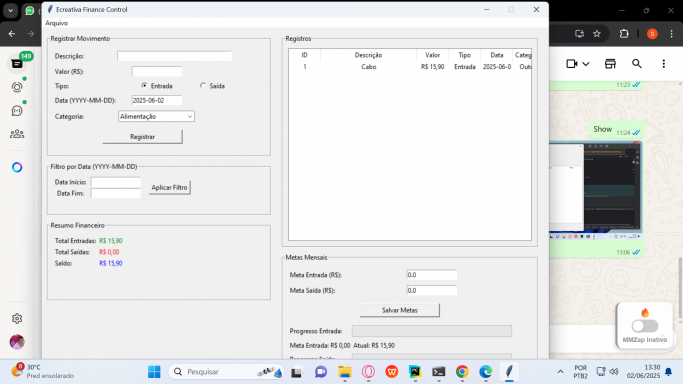Click the video call camera icon
This screenshot has width=683, height=384.
coord(571,64)
